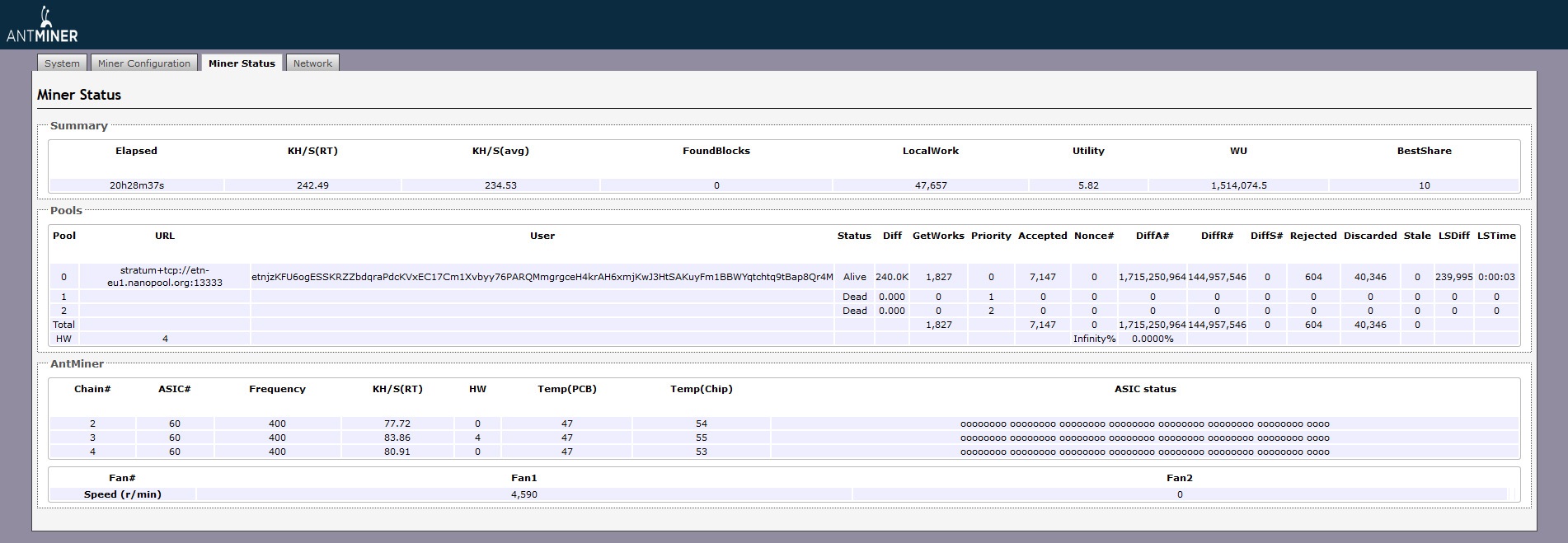
Task: Click the KH/S(avg) value 234.53
Action: (500, 185)
